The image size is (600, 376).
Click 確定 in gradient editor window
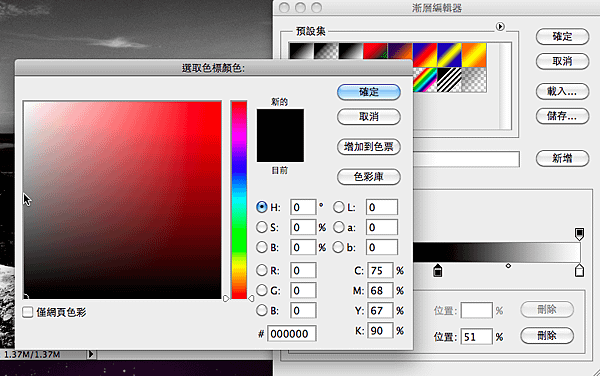(562, 37)
